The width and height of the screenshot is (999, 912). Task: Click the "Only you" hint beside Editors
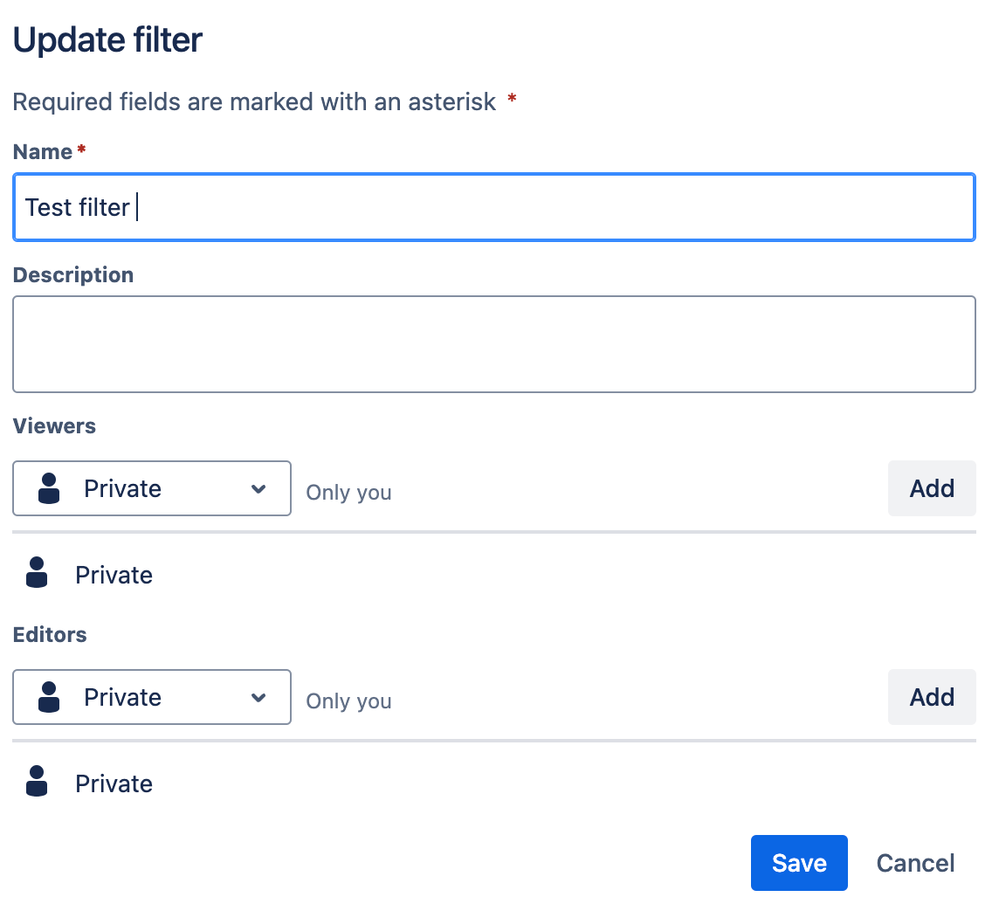349,701
